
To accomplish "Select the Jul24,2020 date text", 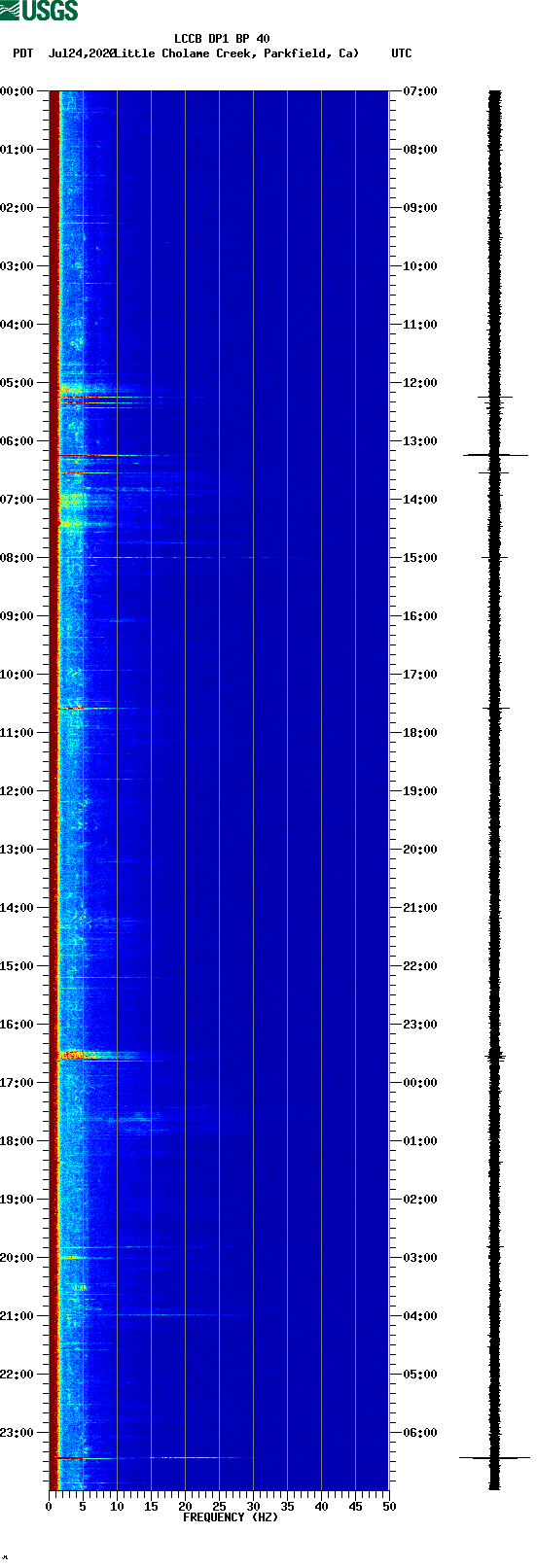I will [x=82, y=53].
